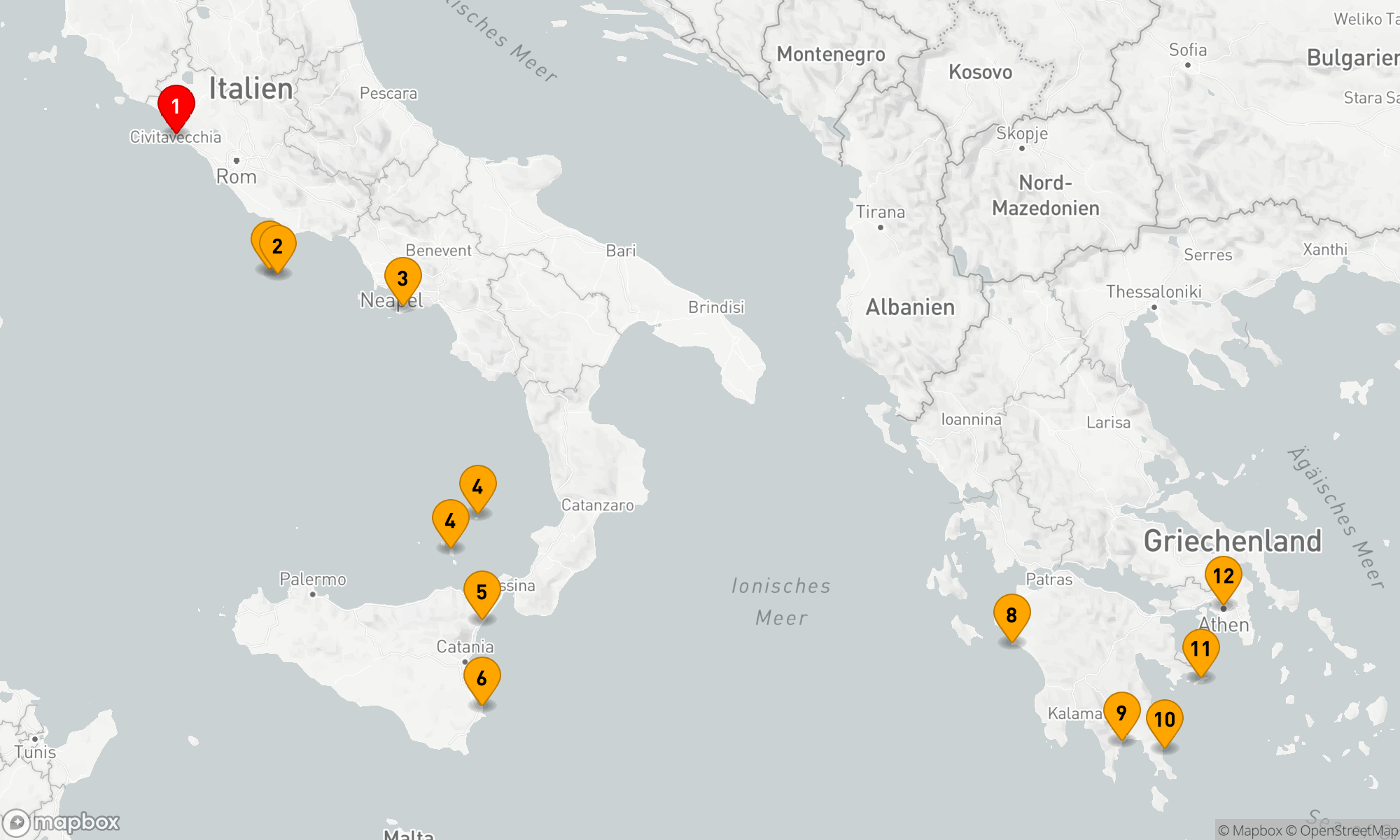Open marker 8 in western Greece

(x=1011, y=615)
